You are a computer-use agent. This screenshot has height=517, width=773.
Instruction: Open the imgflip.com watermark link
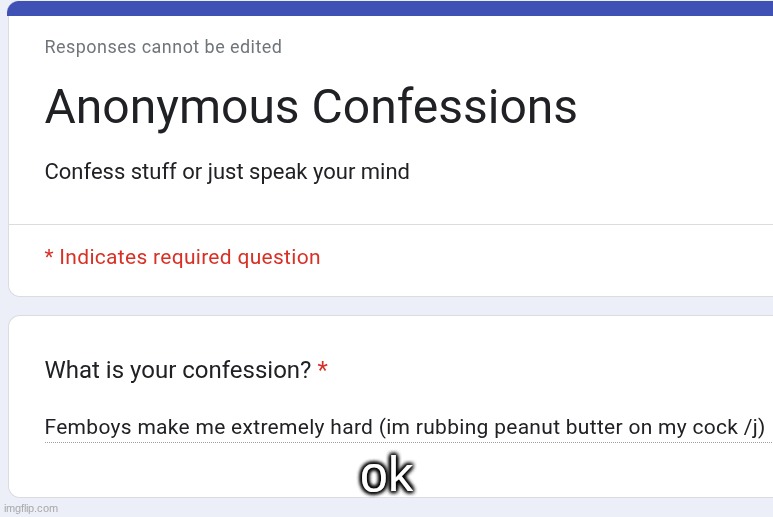tap(31, 508)
